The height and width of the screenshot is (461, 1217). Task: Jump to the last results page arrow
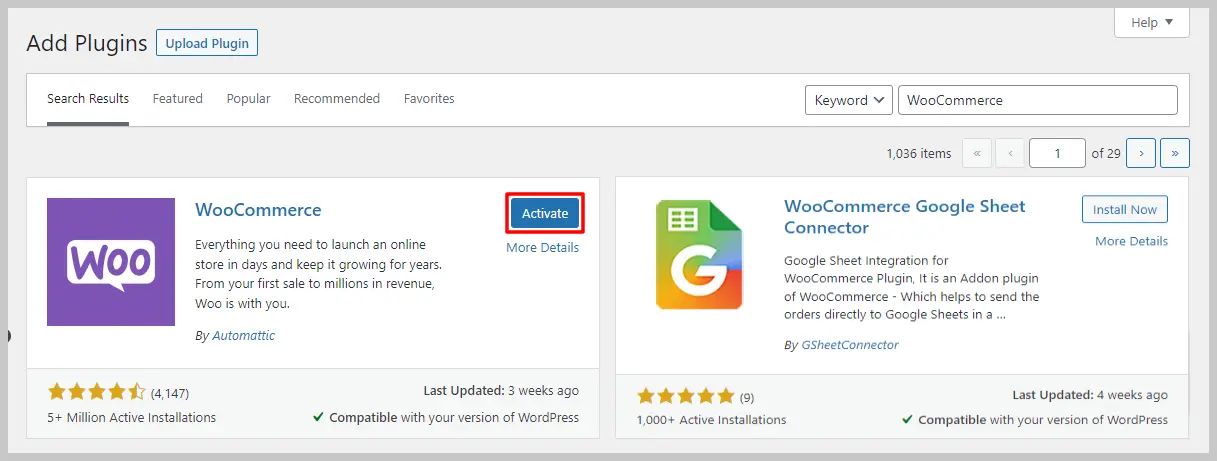1174,153
